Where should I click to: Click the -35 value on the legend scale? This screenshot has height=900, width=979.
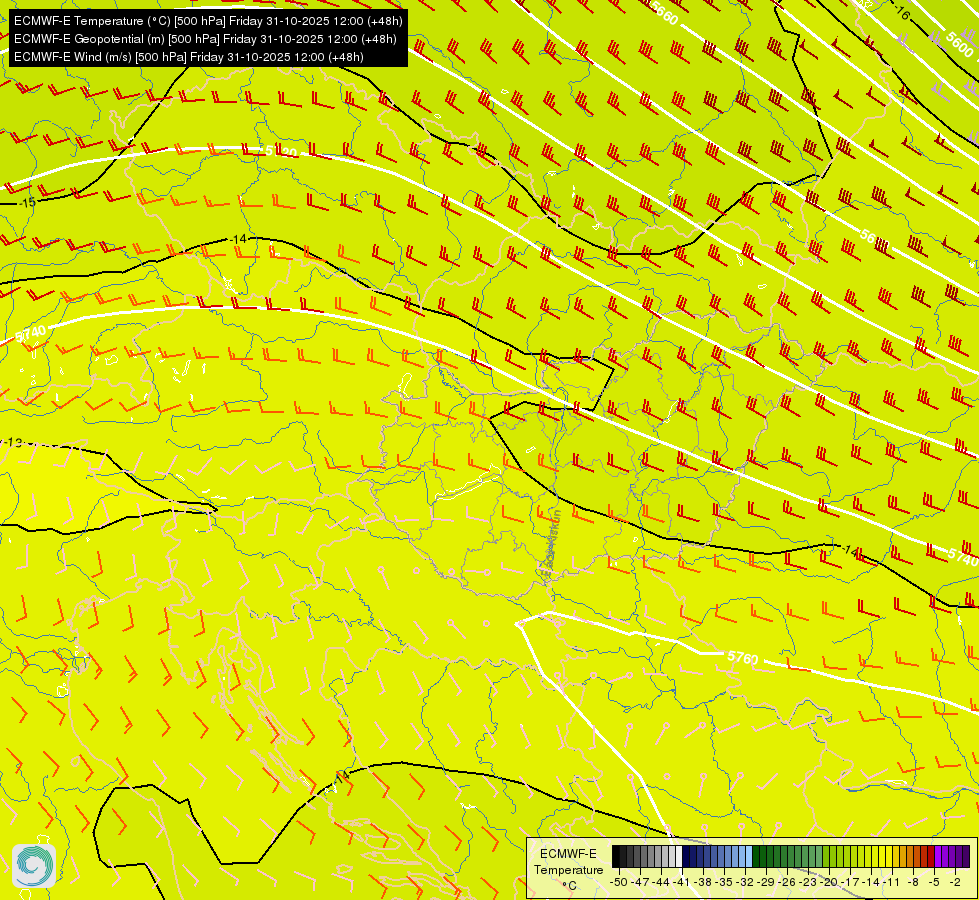(x=724, y=882)
